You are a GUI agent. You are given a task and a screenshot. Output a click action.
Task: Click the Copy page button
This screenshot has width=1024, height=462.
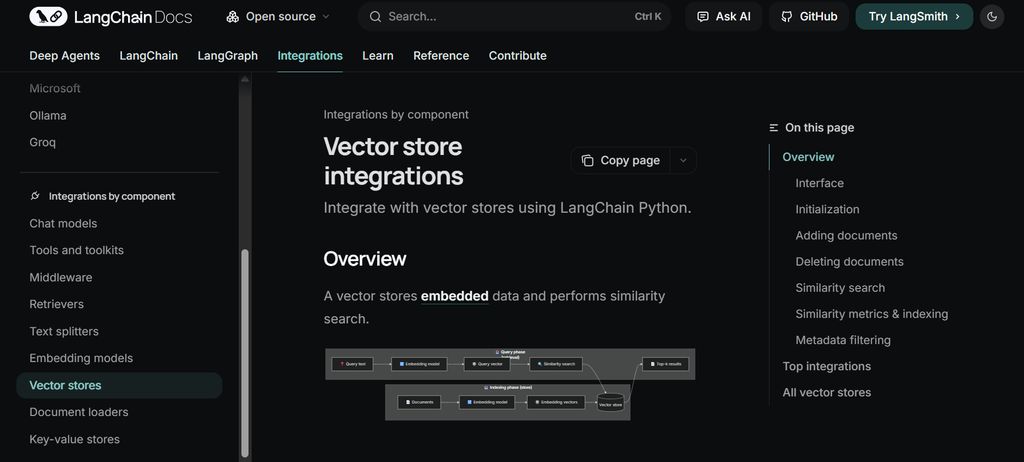620,161
